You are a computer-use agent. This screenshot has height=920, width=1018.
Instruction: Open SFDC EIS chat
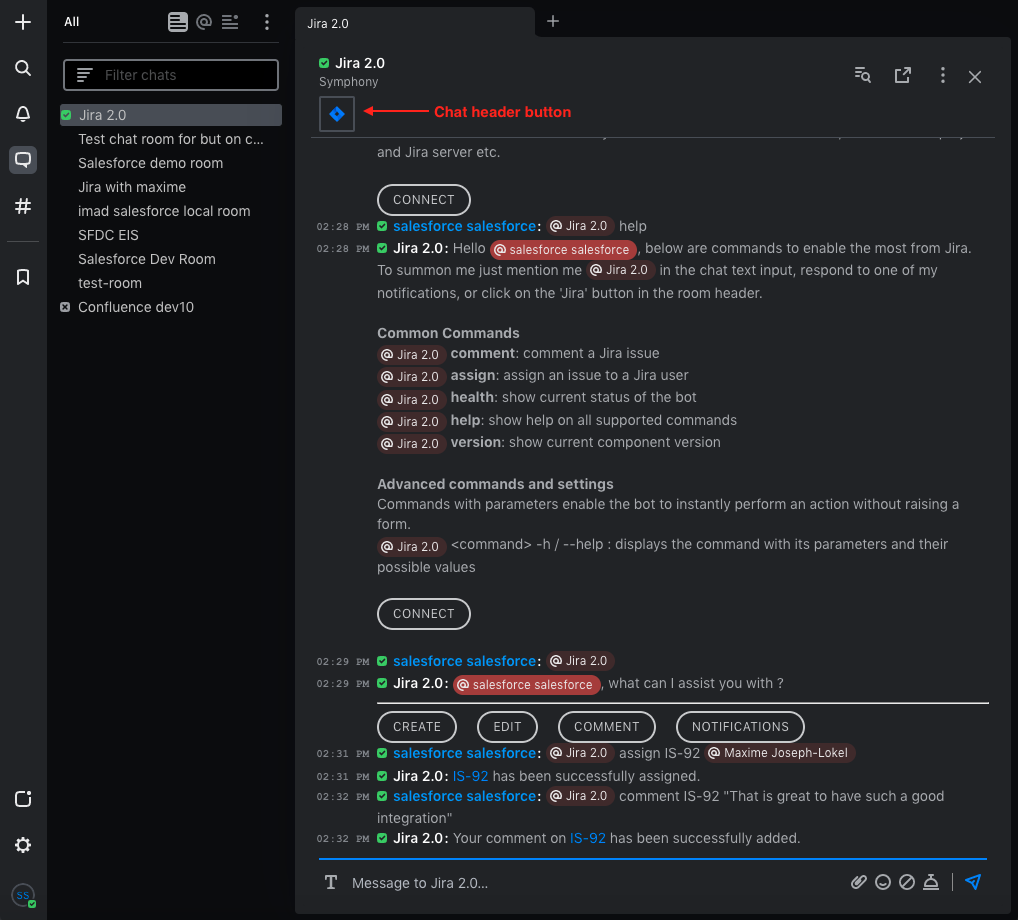point(171,235)
